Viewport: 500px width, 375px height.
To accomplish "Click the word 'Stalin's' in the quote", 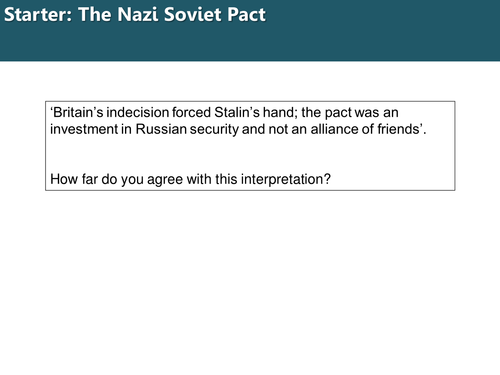I will tap(237, 113).
